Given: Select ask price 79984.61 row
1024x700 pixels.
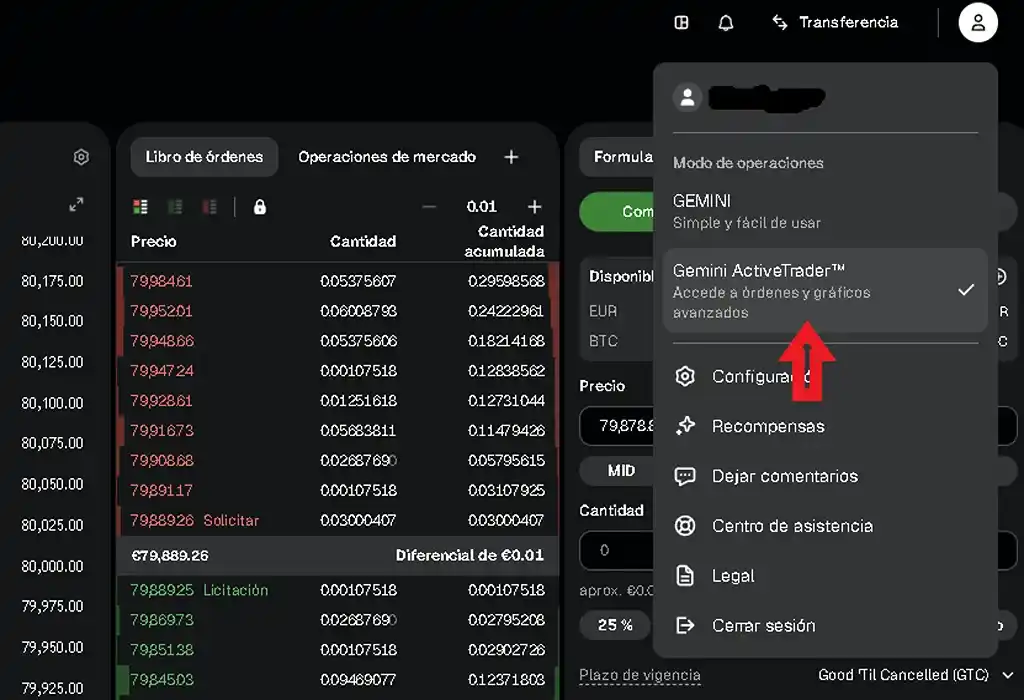Looking at the screenshot, I should (x=338, y=281).
